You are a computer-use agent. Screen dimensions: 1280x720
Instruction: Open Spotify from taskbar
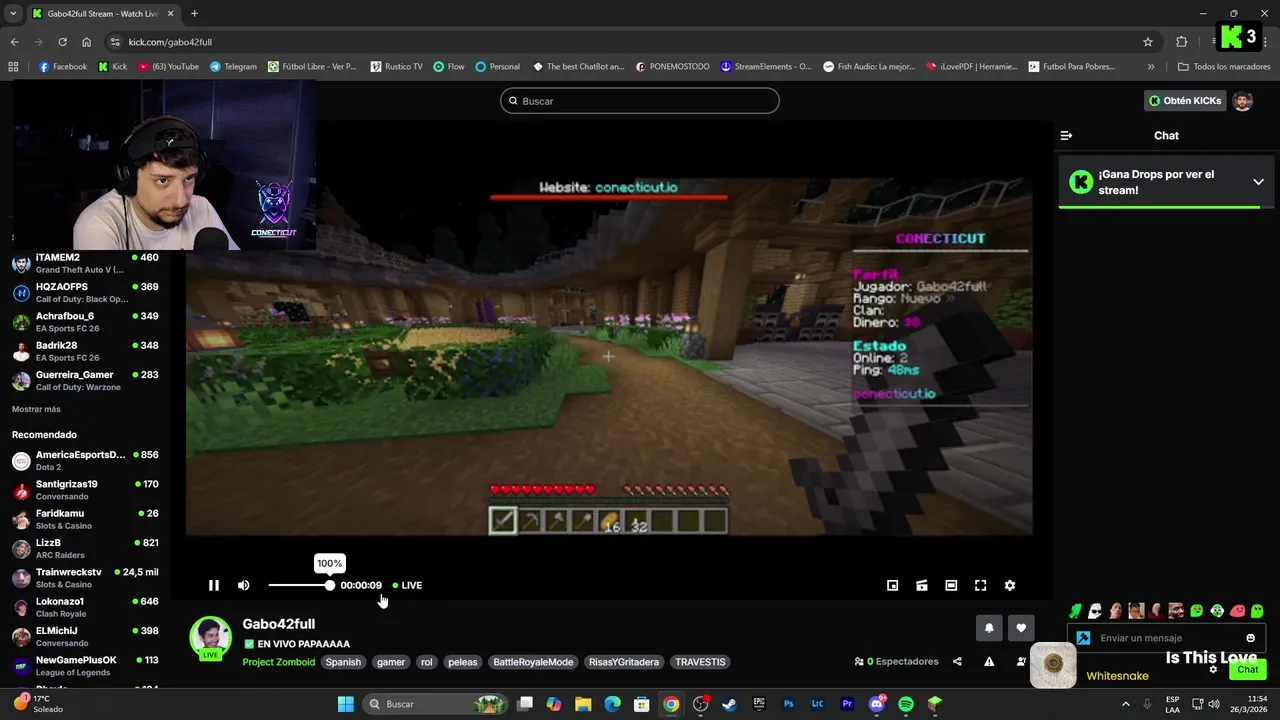(905, 704)
